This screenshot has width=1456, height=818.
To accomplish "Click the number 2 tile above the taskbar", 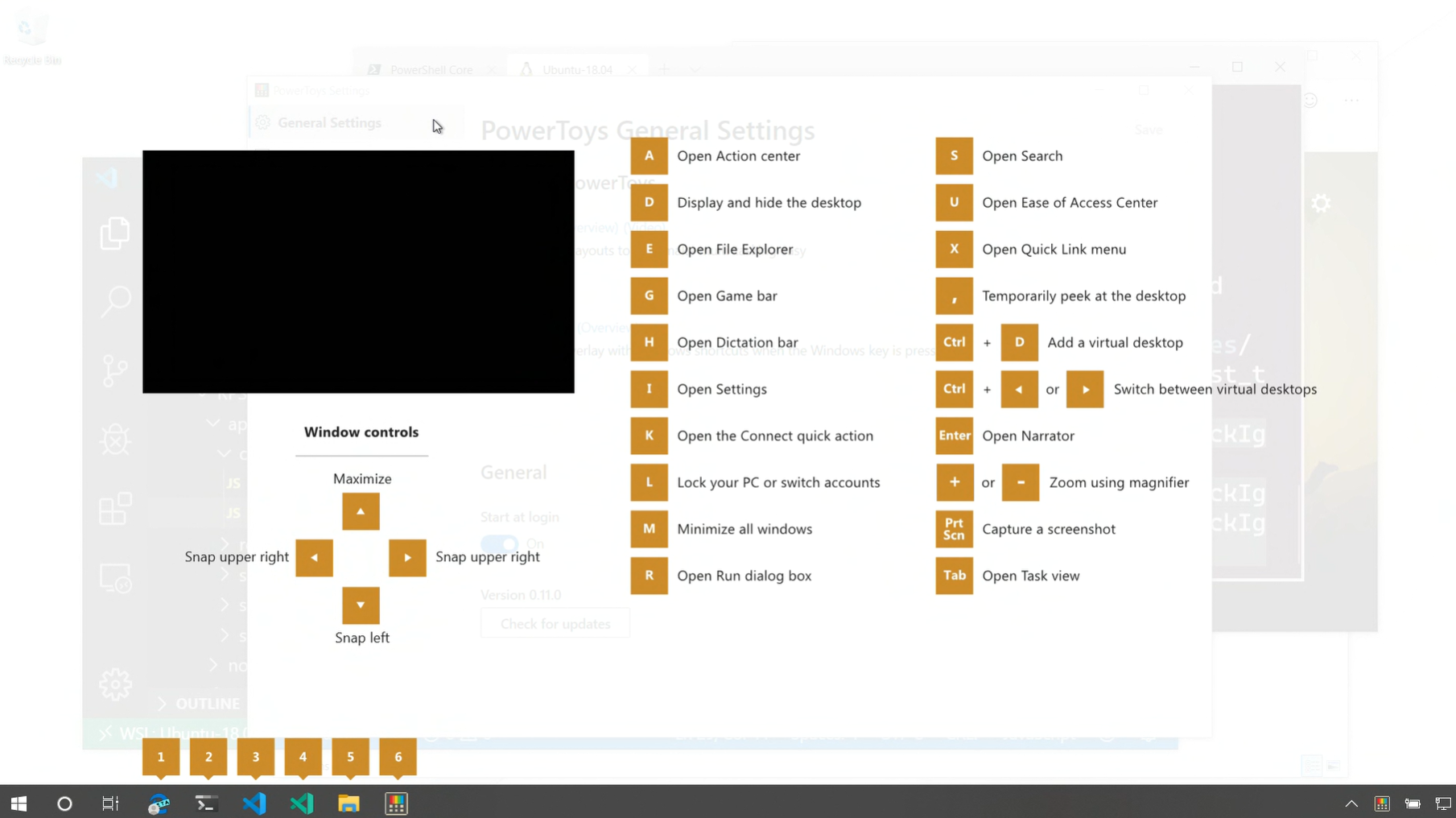I will (x=208, y=757).
